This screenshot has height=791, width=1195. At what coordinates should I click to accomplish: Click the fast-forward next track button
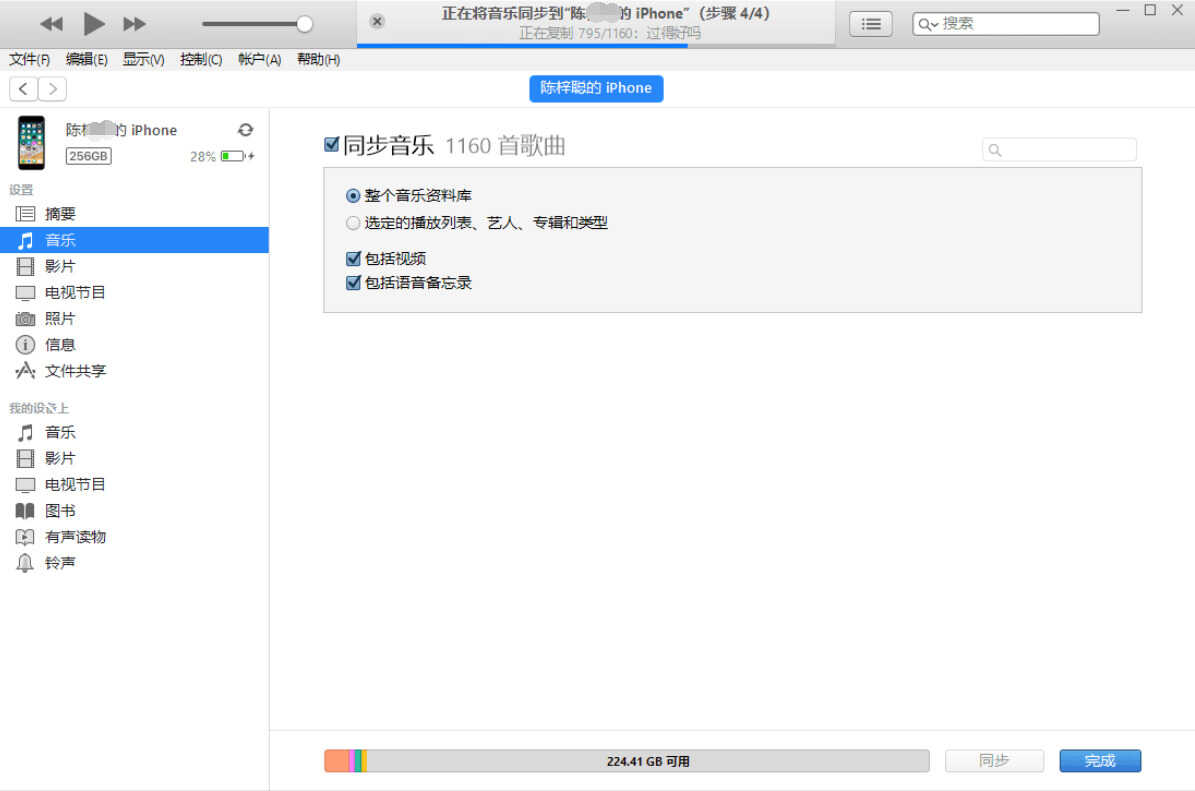pos(135,24)
